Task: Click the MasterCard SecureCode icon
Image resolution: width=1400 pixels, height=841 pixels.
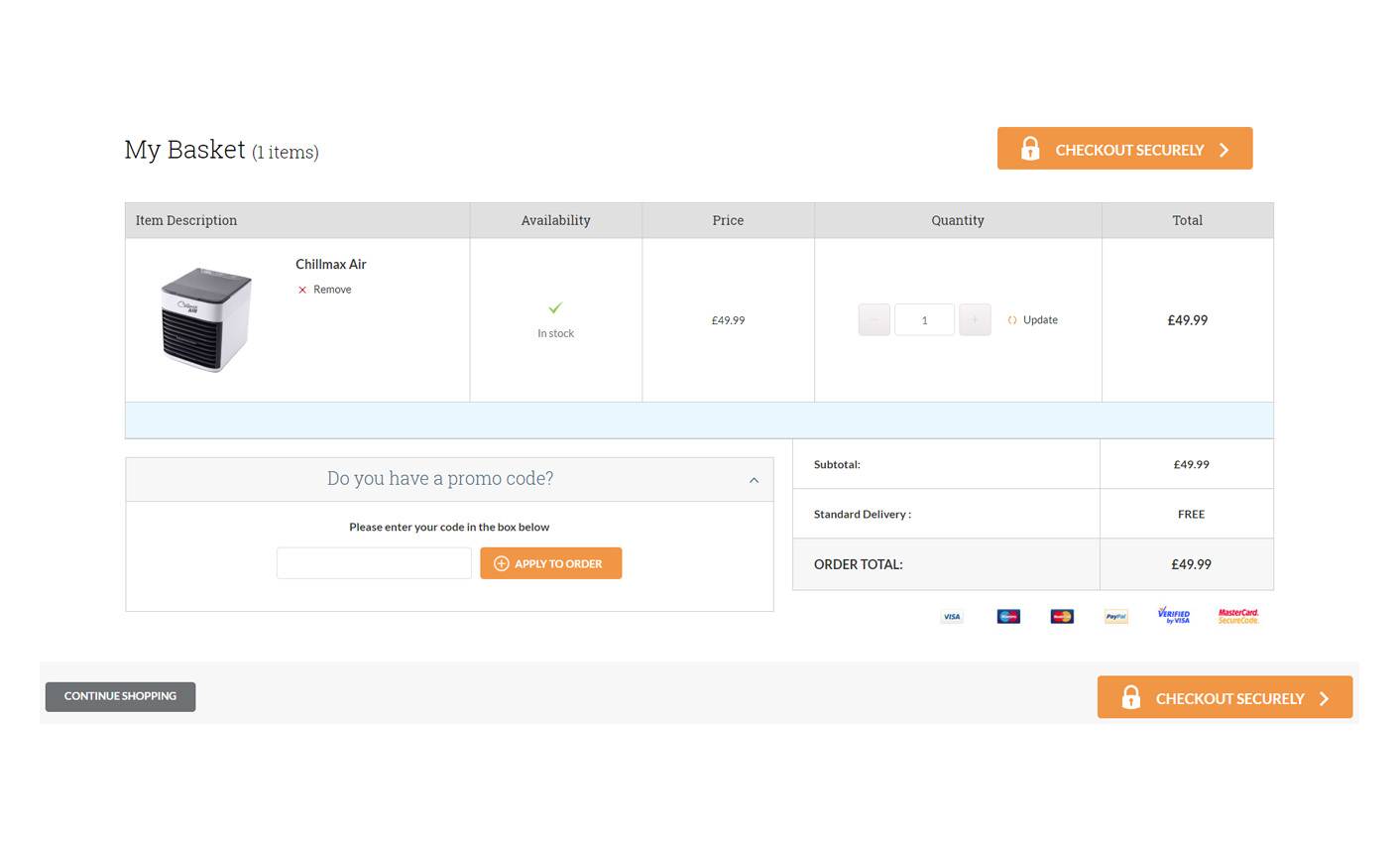Action: click(1236, 615)
